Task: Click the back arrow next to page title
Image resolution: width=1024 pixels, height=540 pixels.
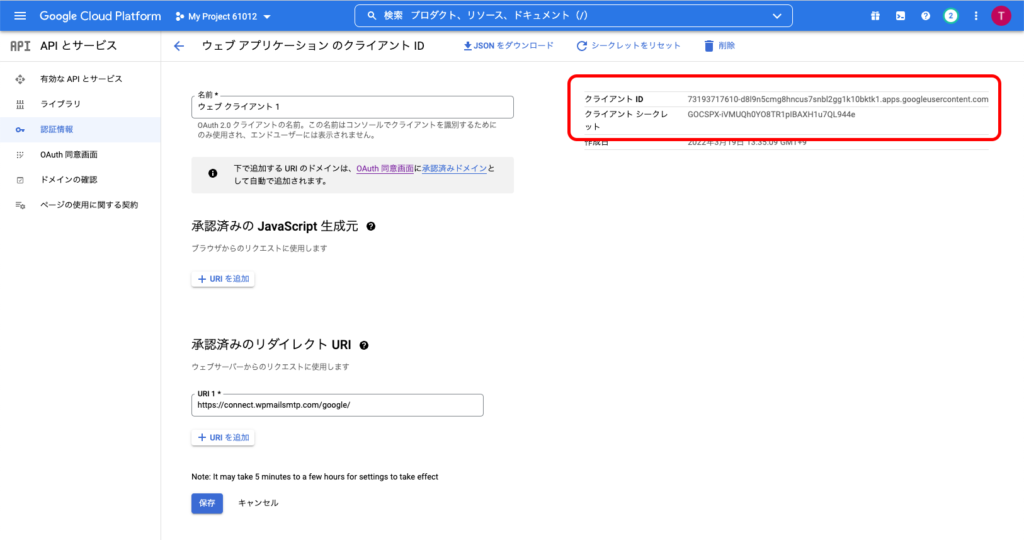Action: click(179, 46)
